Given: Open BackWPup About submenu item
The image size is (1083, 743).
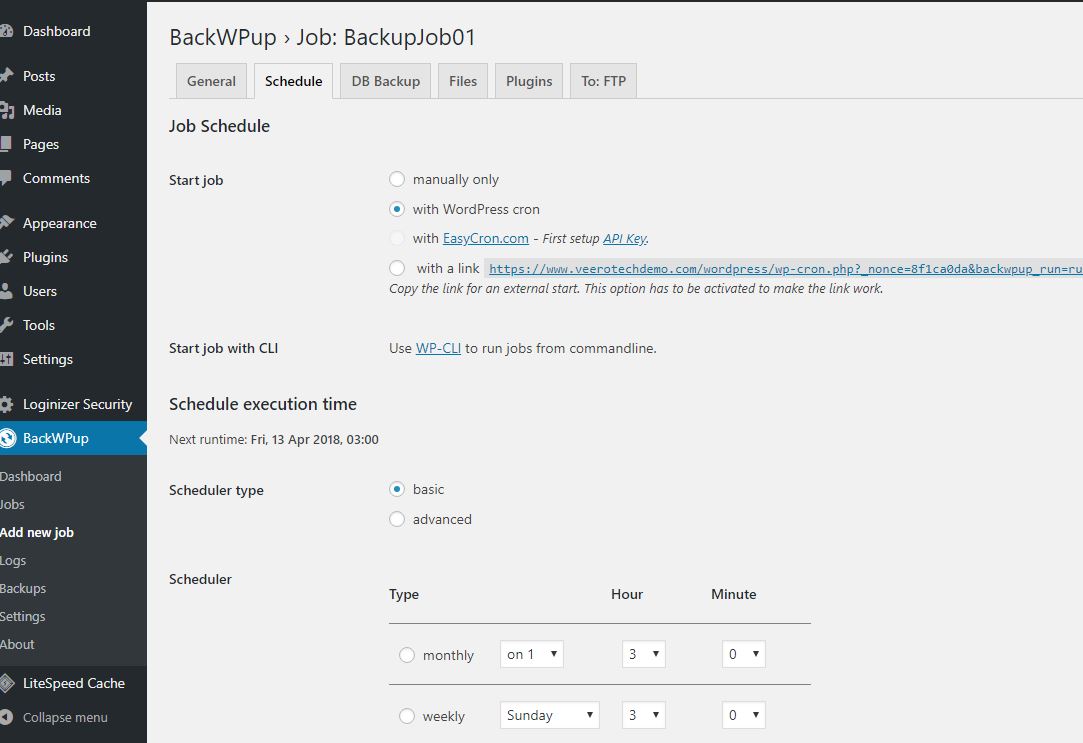Looking at the screenshot, I should [x=17, y=644].
